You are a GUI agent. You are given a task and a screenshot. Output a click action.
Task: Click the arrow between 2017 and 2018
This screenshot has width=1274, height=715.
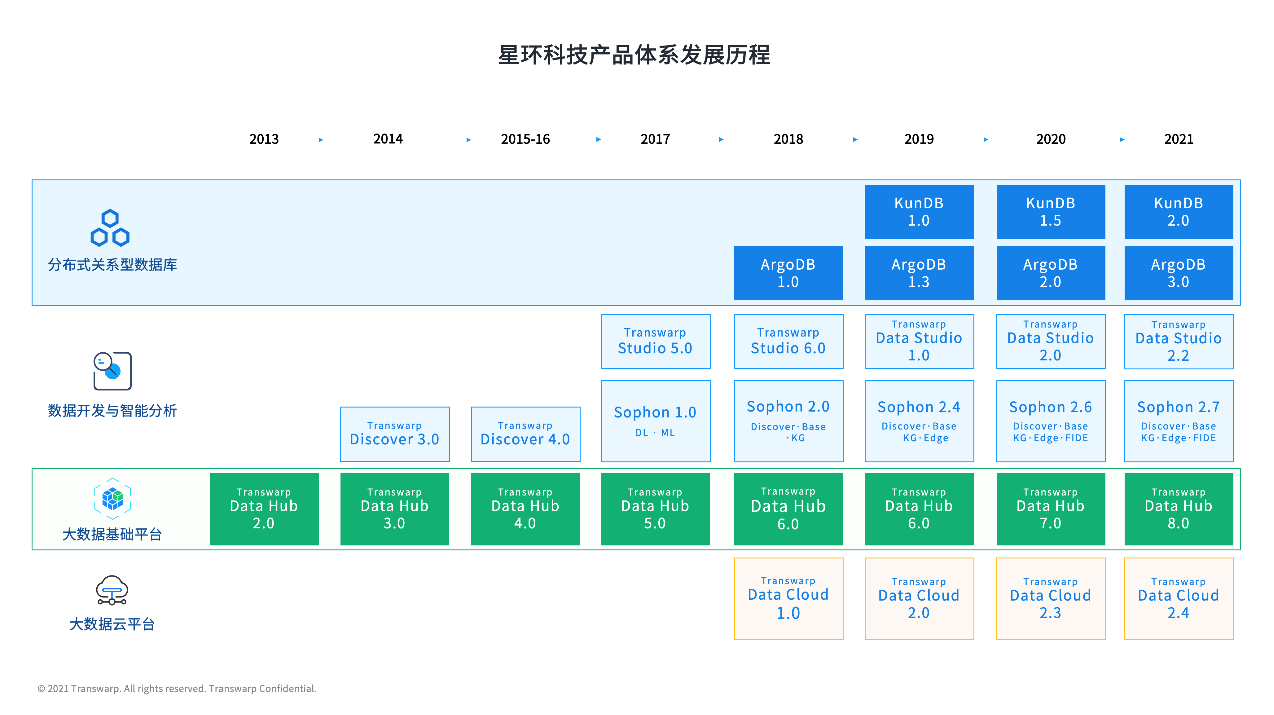tap(721, 140)
